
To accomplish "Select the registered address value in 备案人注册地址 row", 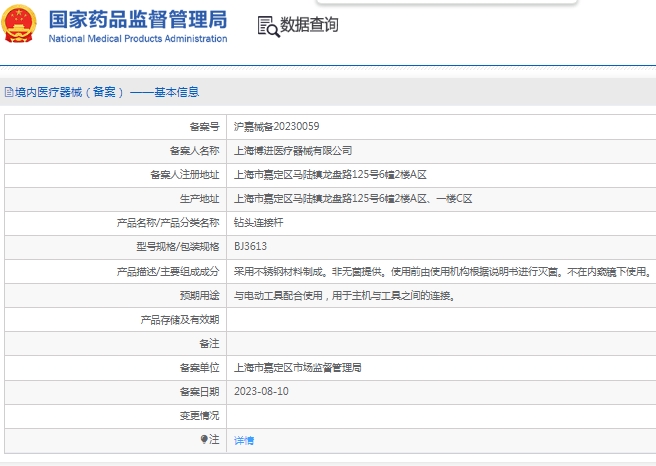I will tap(330, 174).
